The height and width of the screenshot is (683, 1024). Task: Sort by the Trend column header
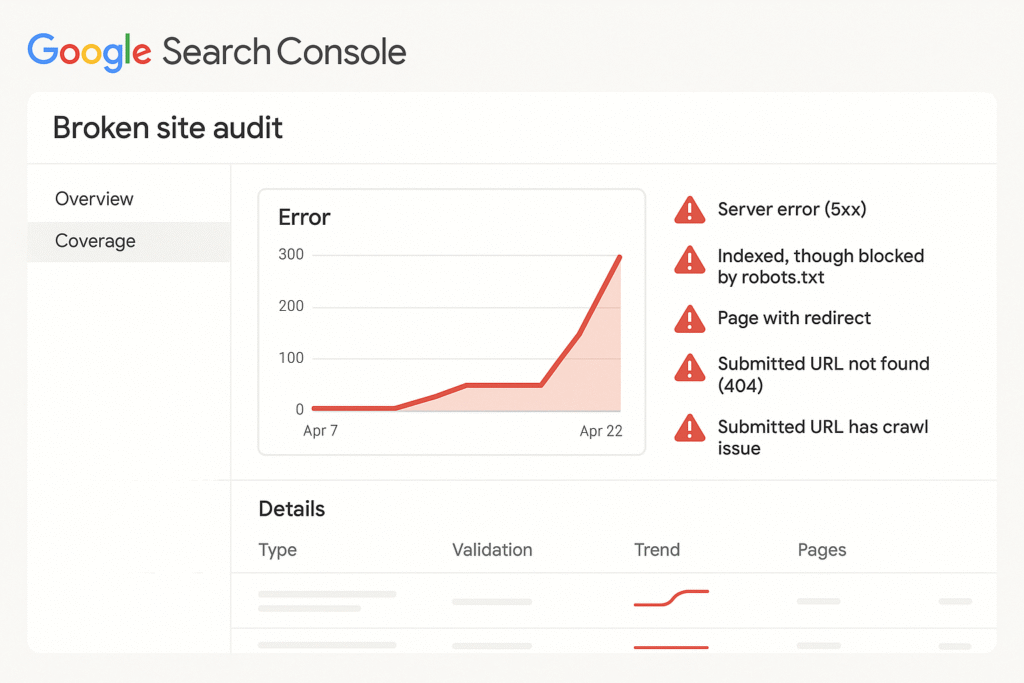(657, 550)
